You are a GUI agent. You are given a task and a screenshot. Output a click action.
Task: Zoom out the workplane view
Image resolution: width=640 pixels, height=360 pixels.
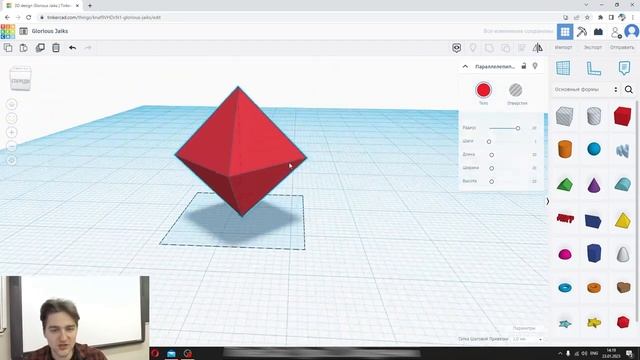pos(12,146)
